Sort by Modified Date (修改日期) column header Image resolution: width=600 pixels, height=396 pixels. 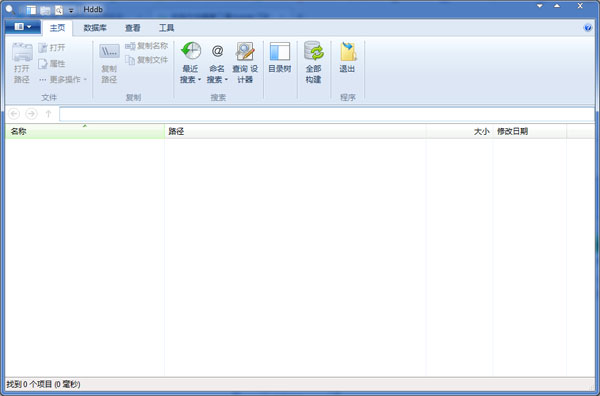pos(530,131)
